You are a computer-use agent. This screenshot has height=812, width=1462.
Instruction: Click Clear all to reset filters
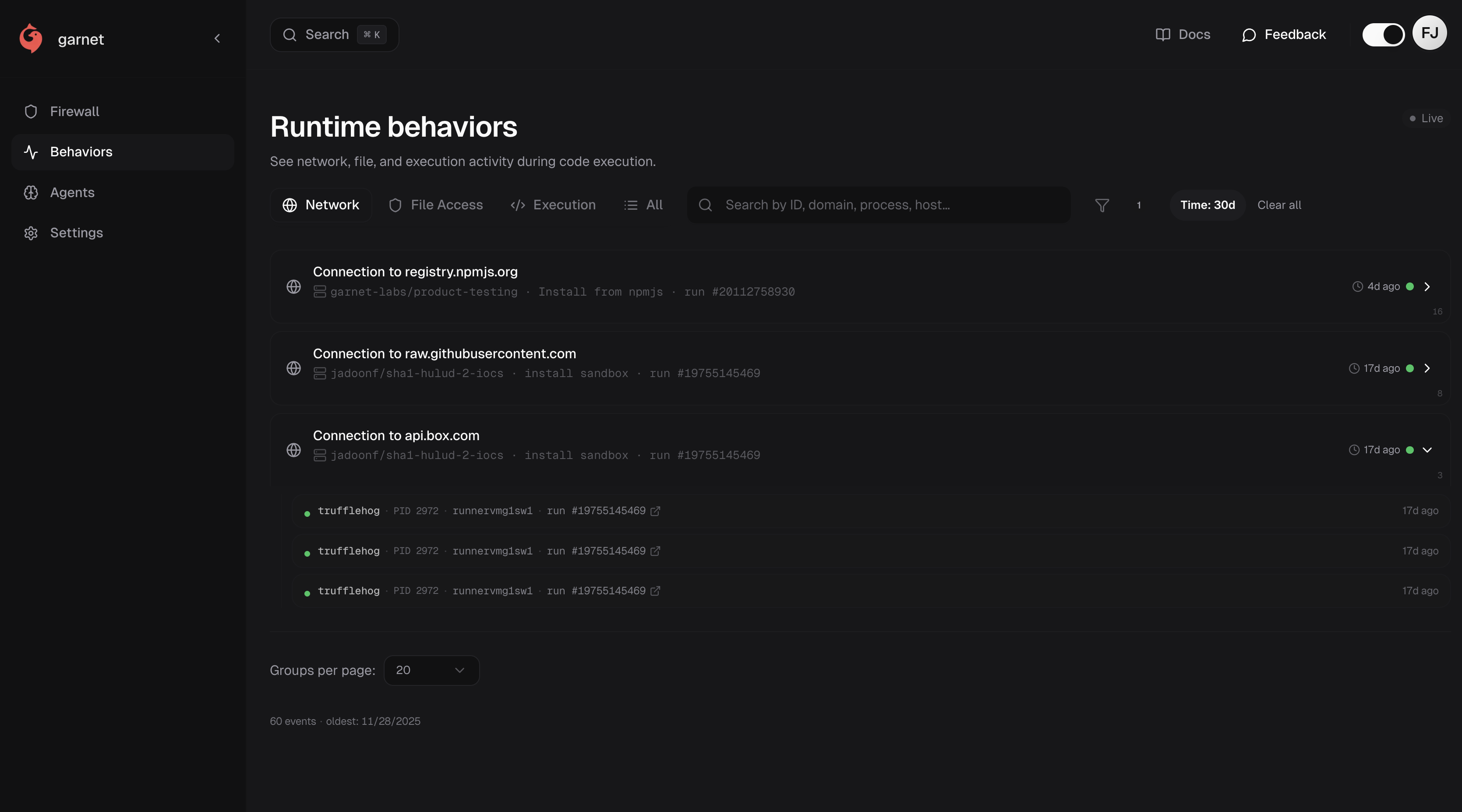pos(1278,205)
